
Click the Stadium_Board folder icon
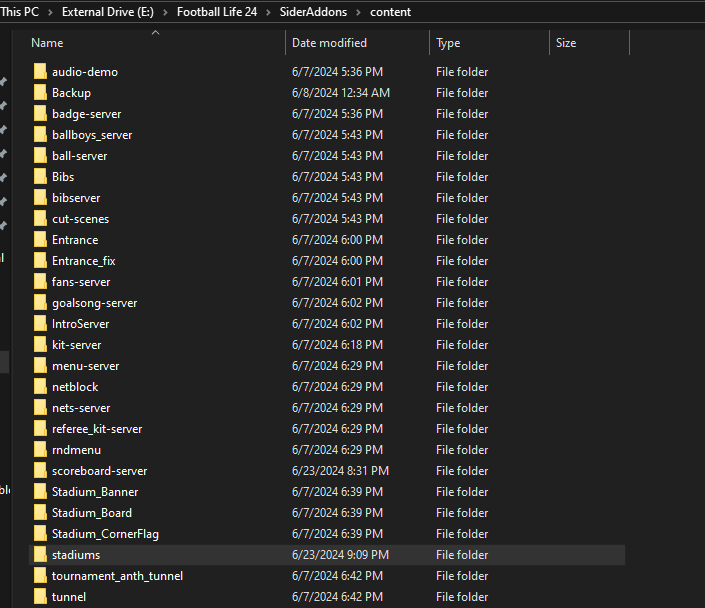click(40, 512)
